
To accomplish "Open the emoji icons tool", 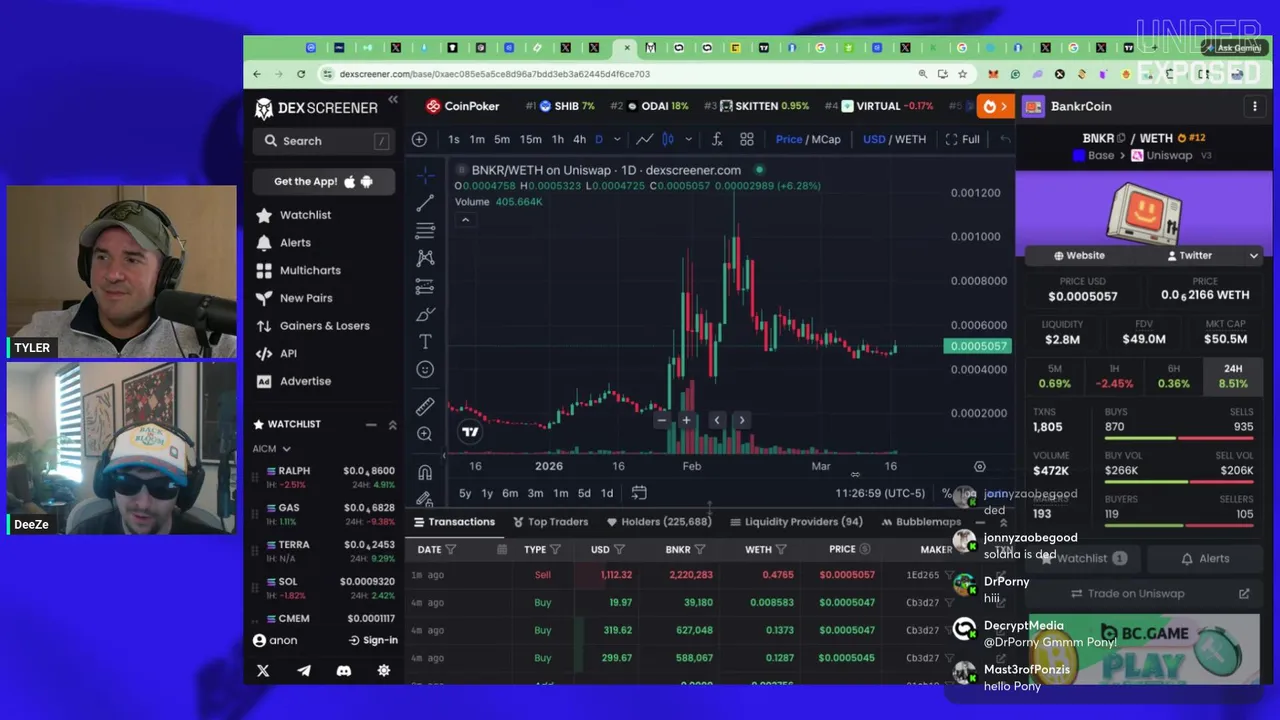I will click(x=425, y=370).
